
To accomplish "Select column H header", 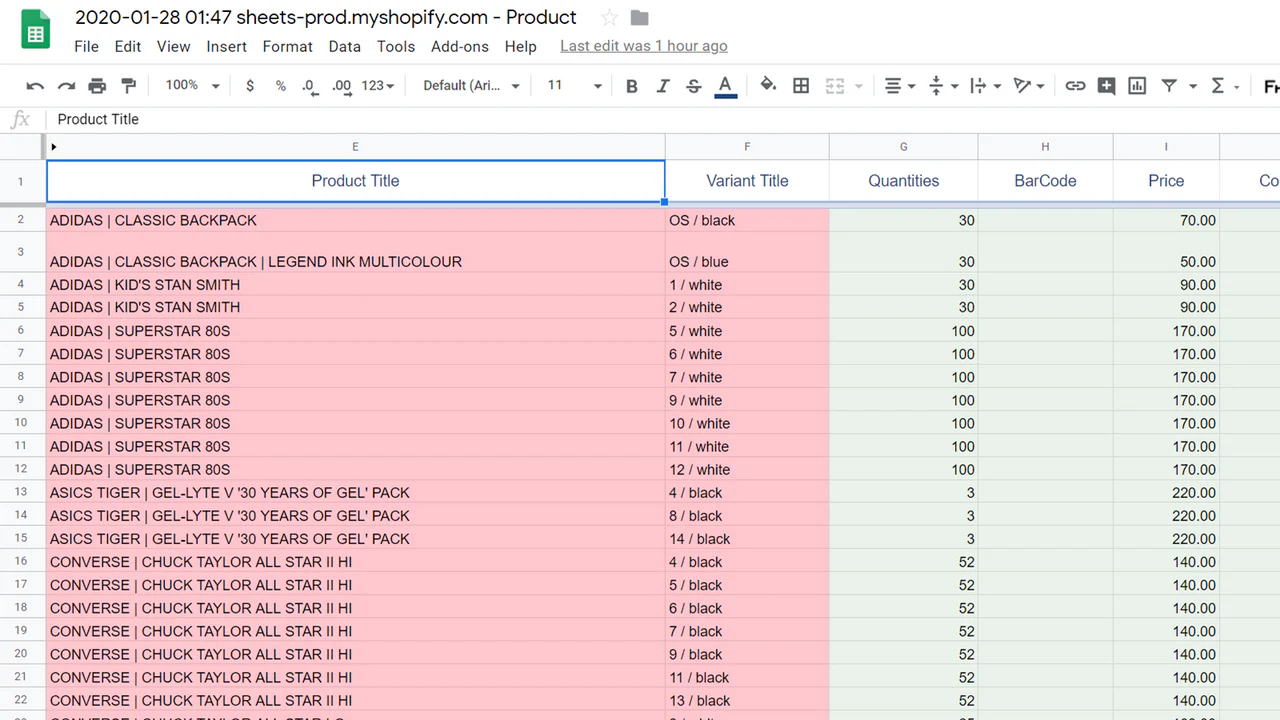I will [x=1045, y=147].
